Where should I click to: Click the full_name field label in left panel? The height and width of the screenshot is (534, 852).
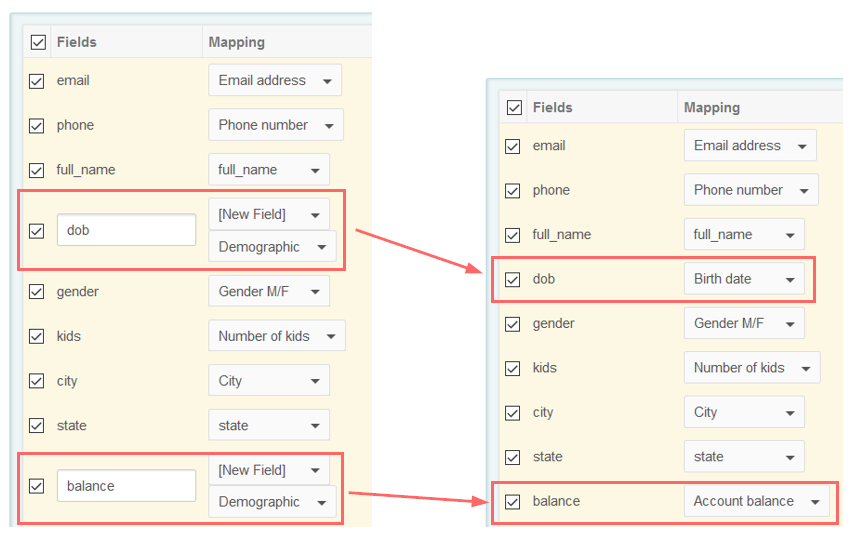86,170
